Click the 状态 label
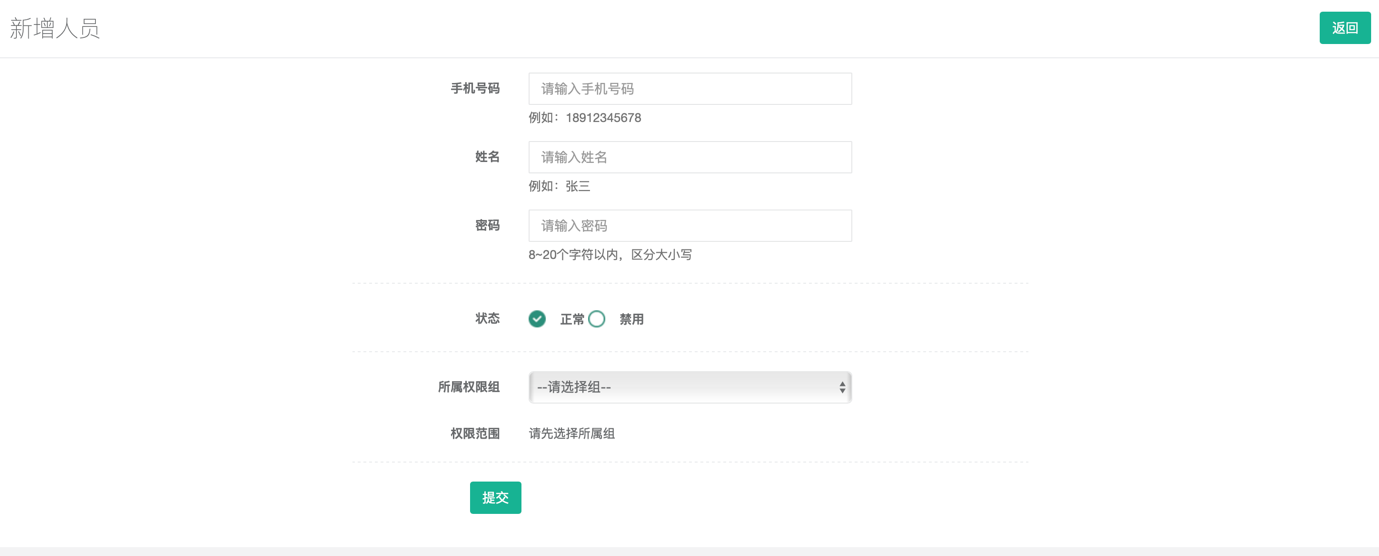Image resolution: width=1379 pixels, height=556 pixels. pos(487,319)
